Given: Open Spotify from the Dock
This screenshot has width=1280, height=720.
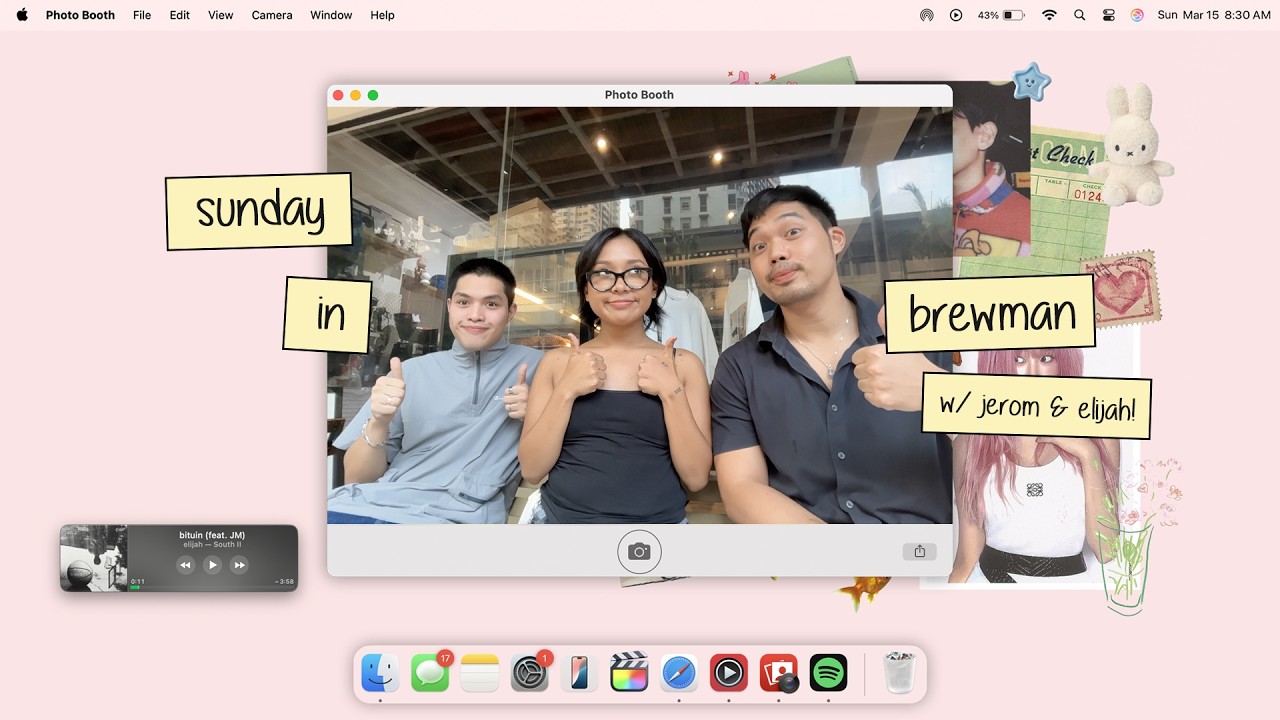Looking at the screenshot, I should coord(828,673).
